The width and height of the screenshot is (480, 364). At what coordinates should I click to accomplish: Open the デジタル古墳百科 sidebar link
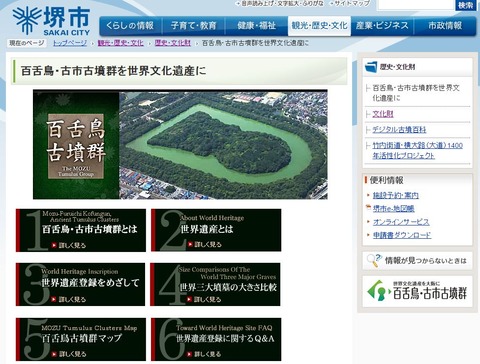click(x=399, y=130)
